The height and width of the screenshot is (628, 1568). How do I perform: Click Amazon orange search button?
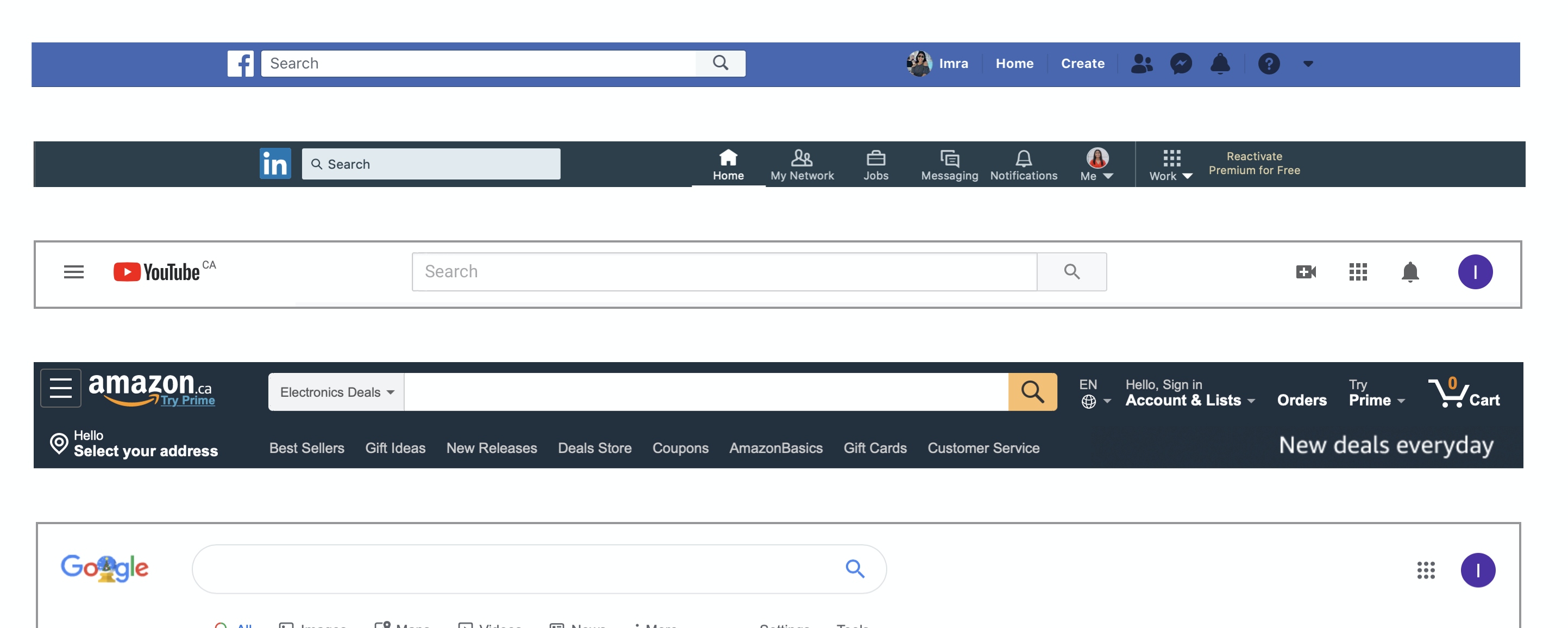pyautogui.click(x=1032, y=391)
